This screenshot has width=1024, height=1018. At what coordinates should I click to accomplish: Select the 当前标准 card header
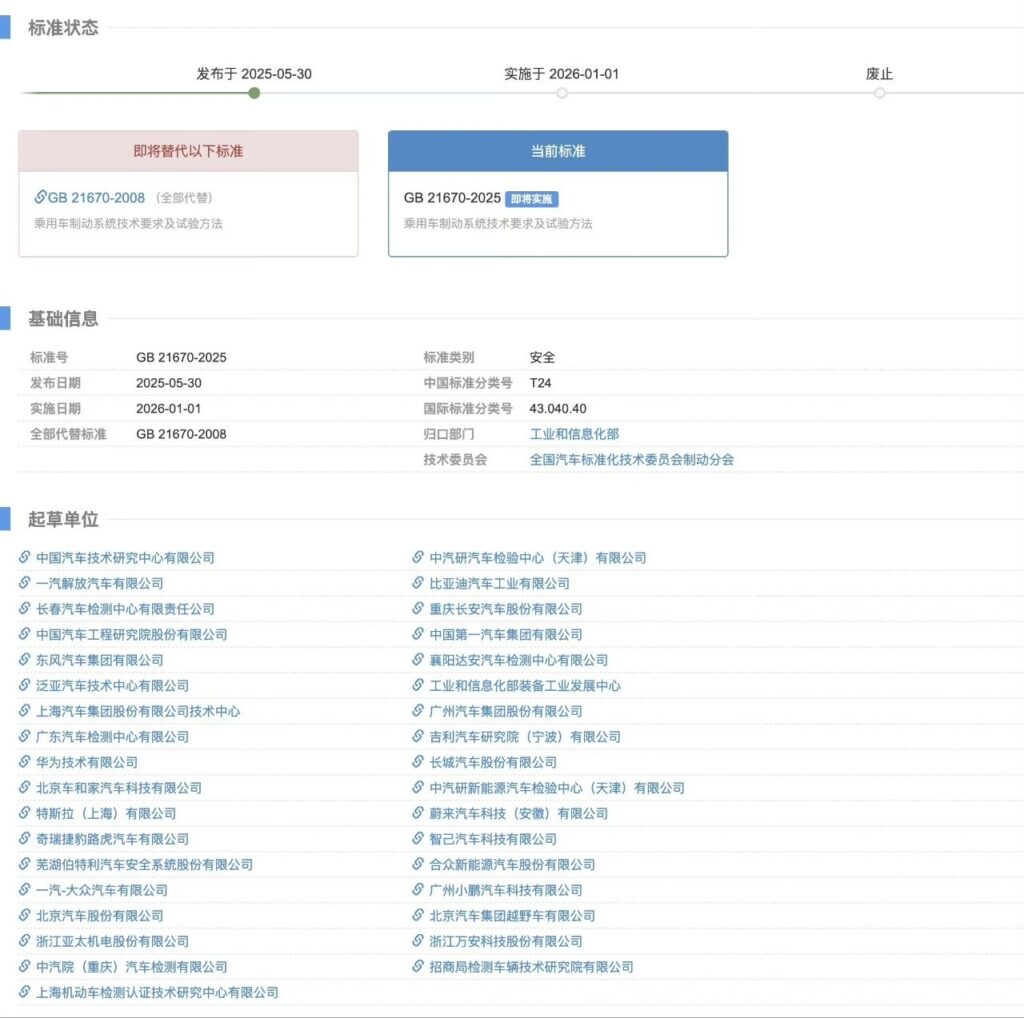(x=557, y=151)
